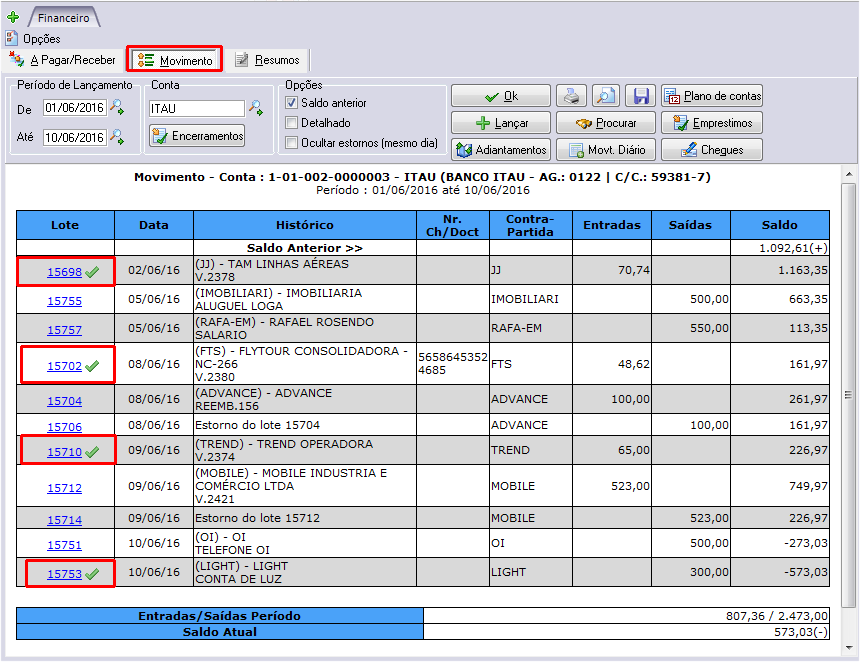
Task: Click the printer icon button
Action: pos(572,96)
